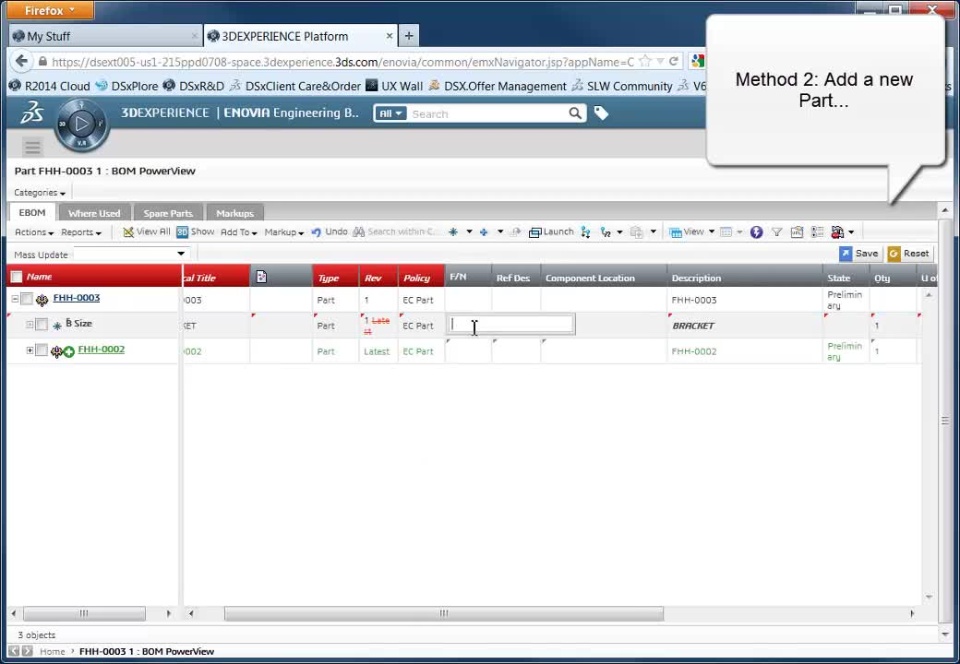Screen dimensions: 960x664
Task: Click the Reset button
Action: tap(910, 253)
